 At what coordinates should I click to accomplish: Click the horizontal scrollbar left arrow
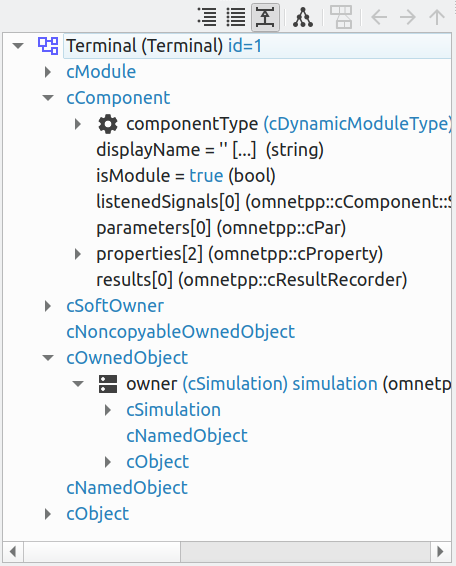13,552
